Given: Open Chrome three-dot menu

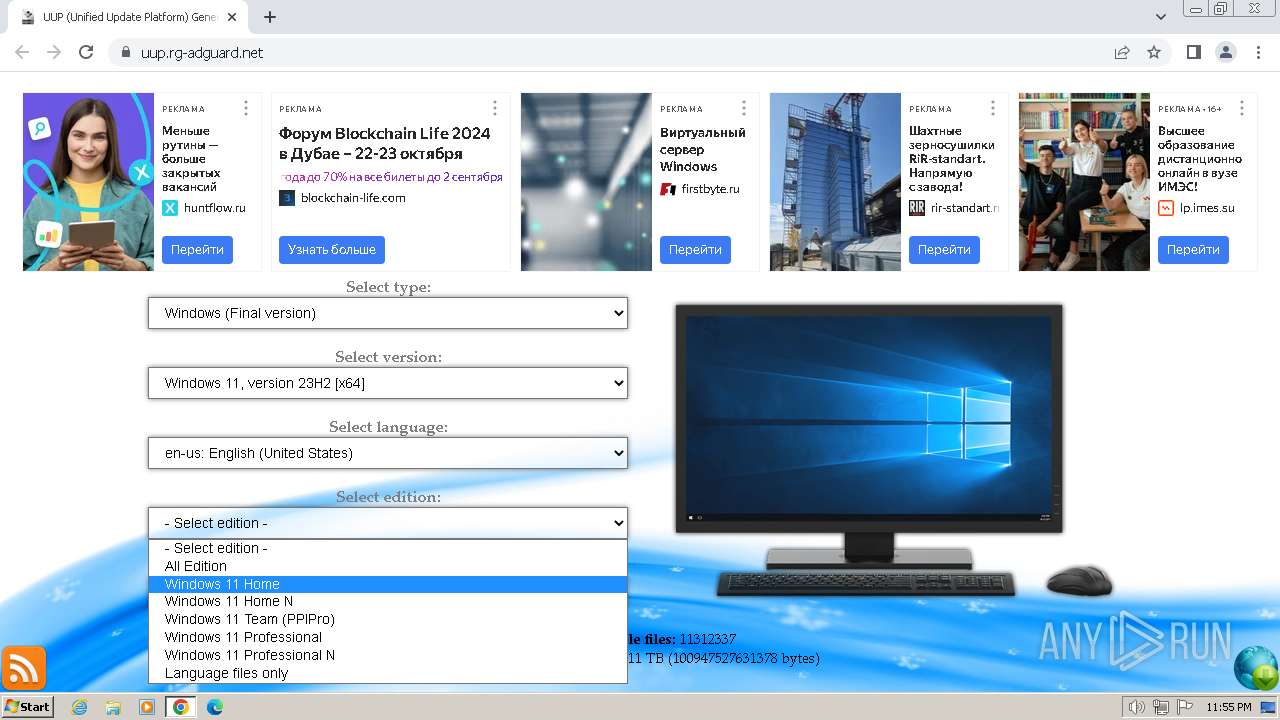Looking at the screenshot, I should pos(1257,52).
